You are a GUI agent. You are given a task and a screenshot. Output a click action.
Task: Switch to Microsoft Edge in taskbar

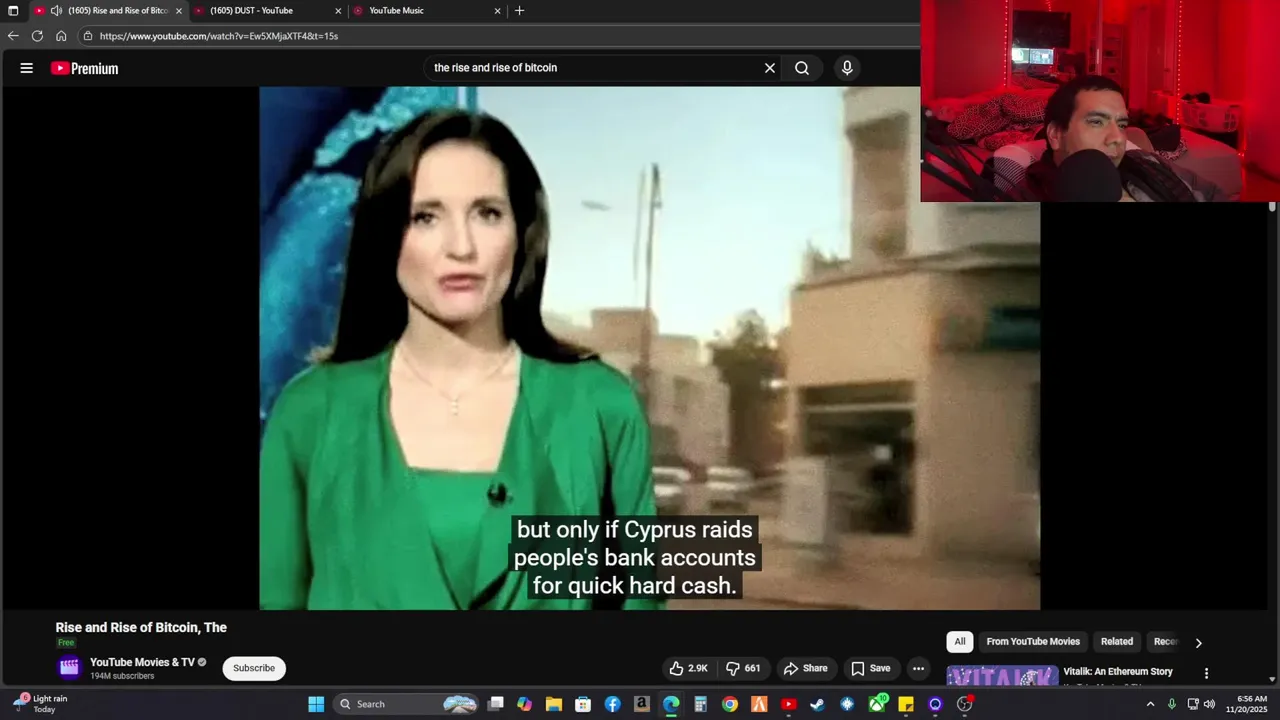671,704
